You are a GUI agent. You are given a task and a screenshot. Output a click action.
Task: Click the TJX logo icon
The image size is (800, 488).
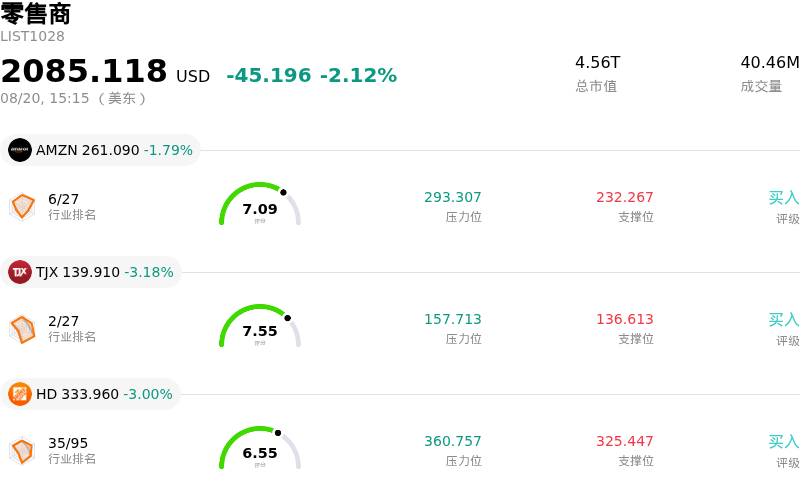20,272
